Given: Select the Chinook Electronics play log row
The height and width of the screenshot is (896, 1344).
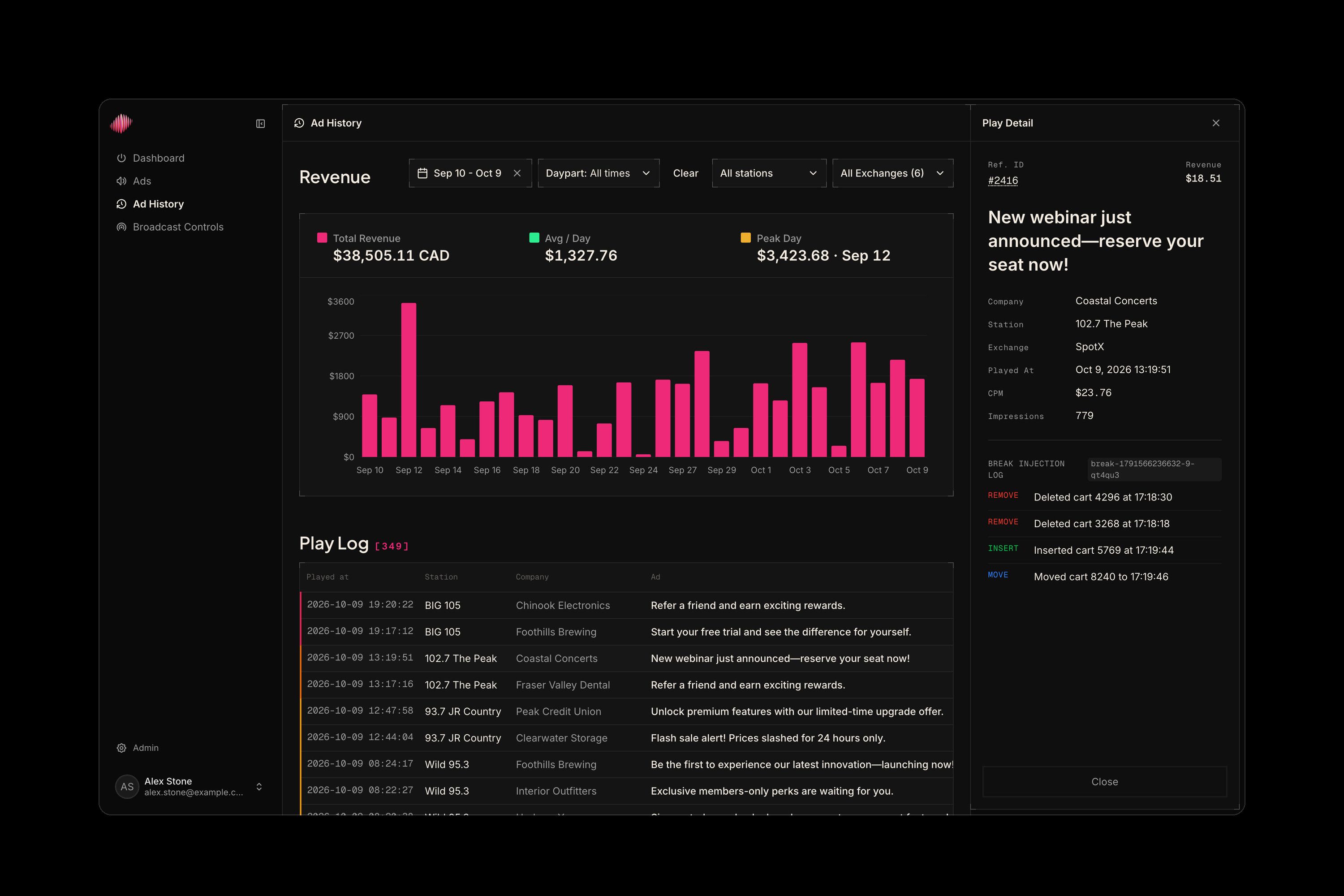Looking at the screenshot, I should 626,605.
